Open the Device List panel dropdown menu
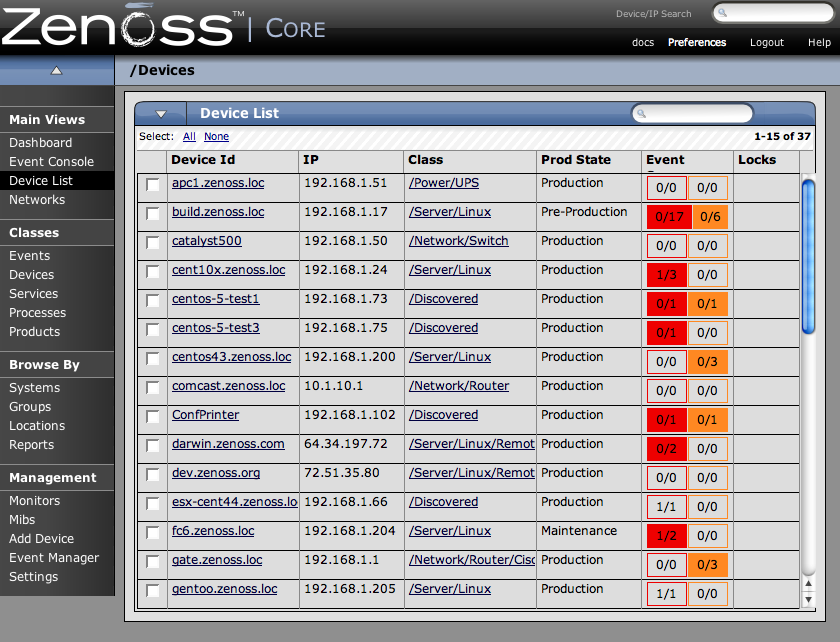The image size is (840, 642). (161, 114)
